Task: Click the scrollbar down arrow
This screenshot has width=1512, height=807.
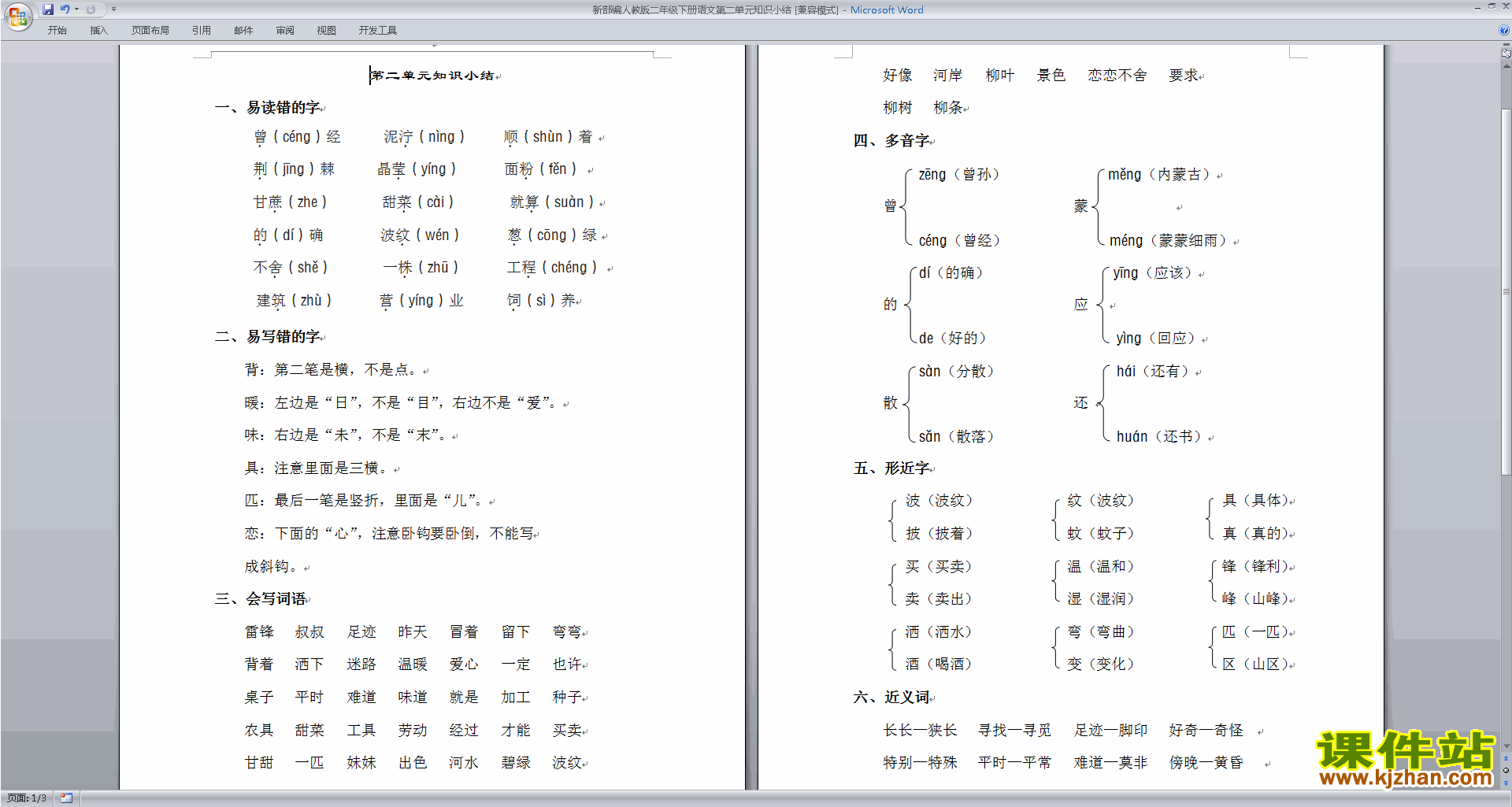Action: point(1506,746)
